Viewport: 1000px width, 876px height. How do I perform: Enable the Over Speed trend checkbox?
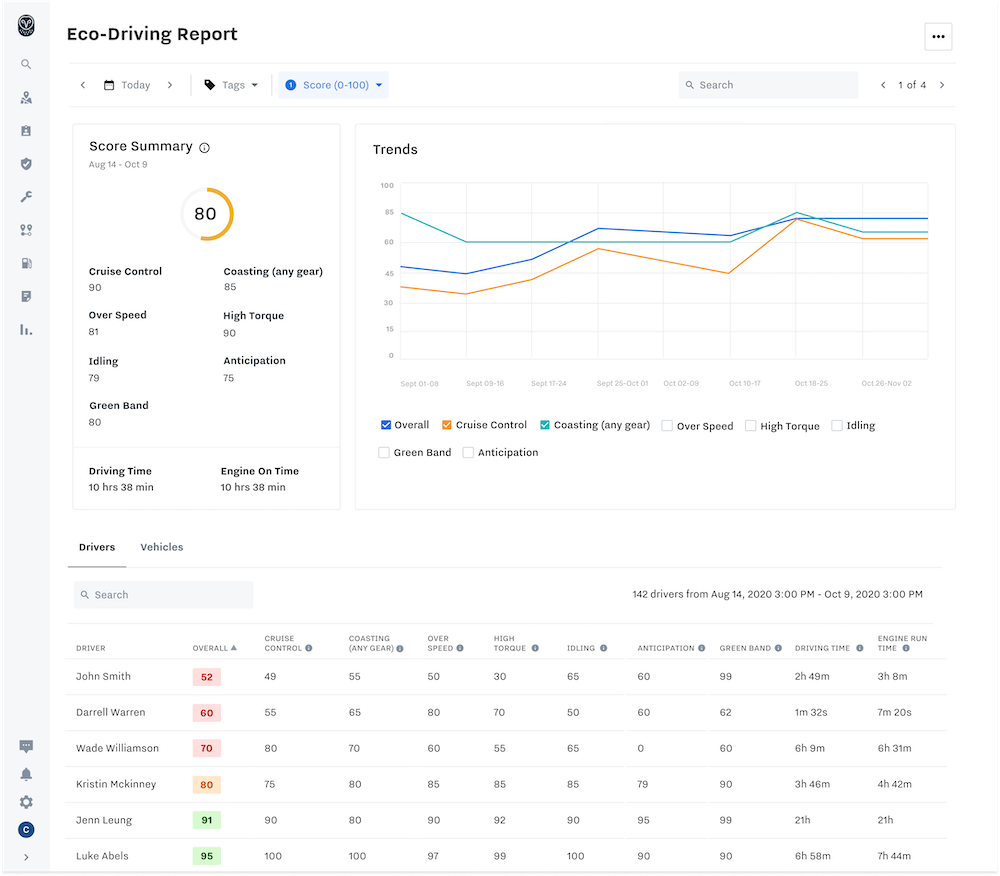(667, 425)
